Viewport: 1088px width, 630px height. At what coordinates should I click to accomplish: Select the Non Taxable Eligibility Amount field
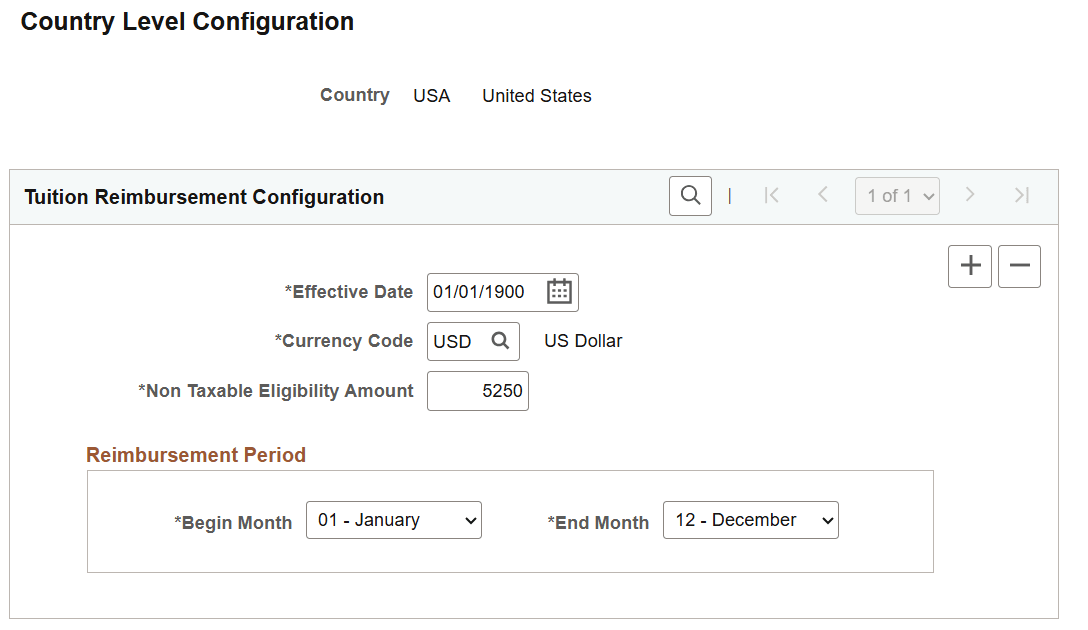pyautogui.click(x=477, y=391)
